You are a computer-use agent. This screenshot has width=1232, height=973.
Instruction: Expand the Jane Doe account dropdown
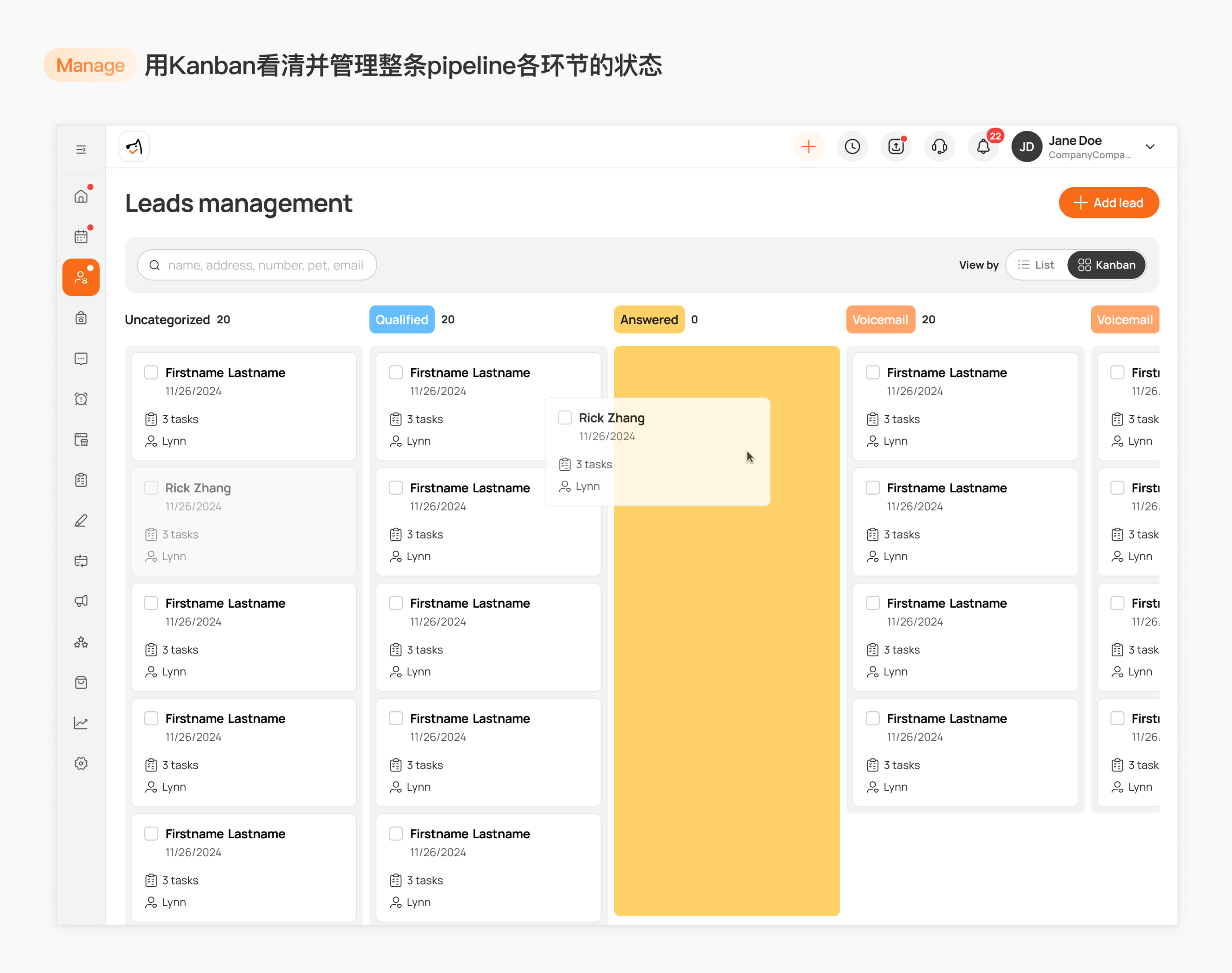1150,146
